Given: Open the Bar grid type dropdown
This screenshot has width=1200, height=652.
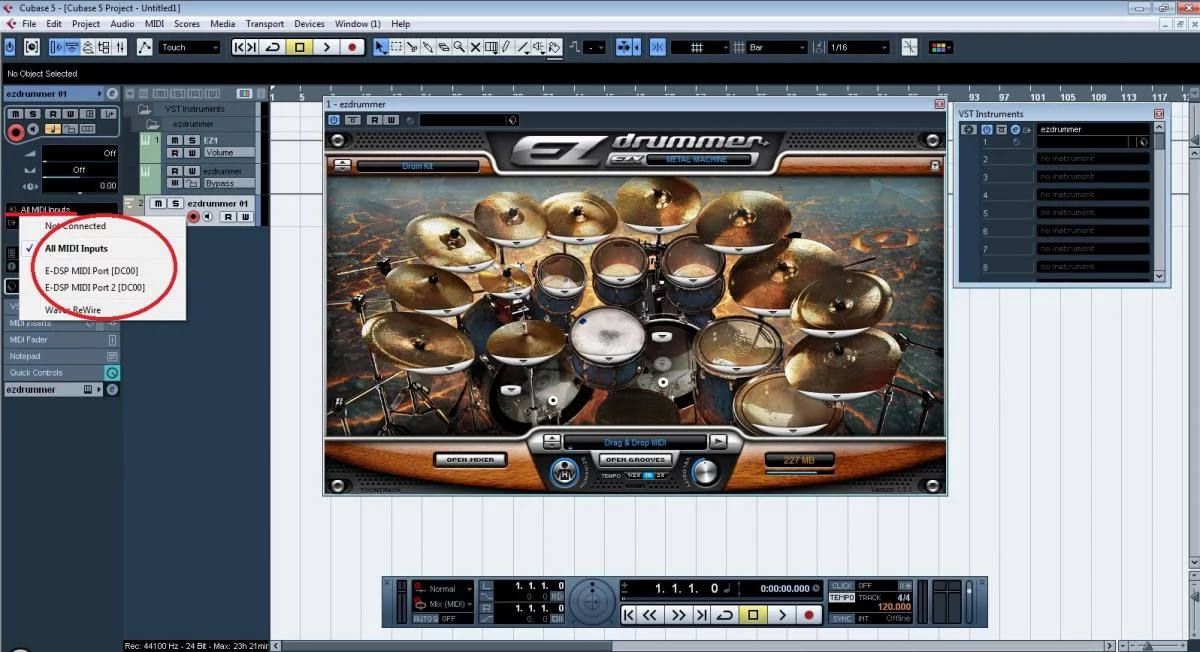Looking at the screenshot, I should pyautogui.click(x=777, y=47).
